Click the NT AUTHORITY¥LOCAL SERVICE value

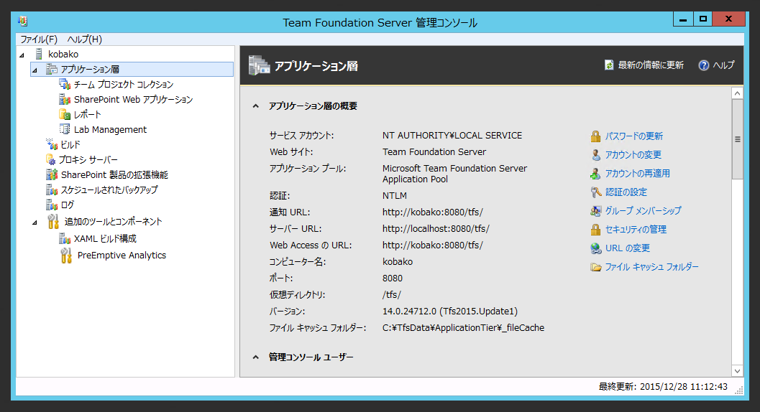pos(452,136)
